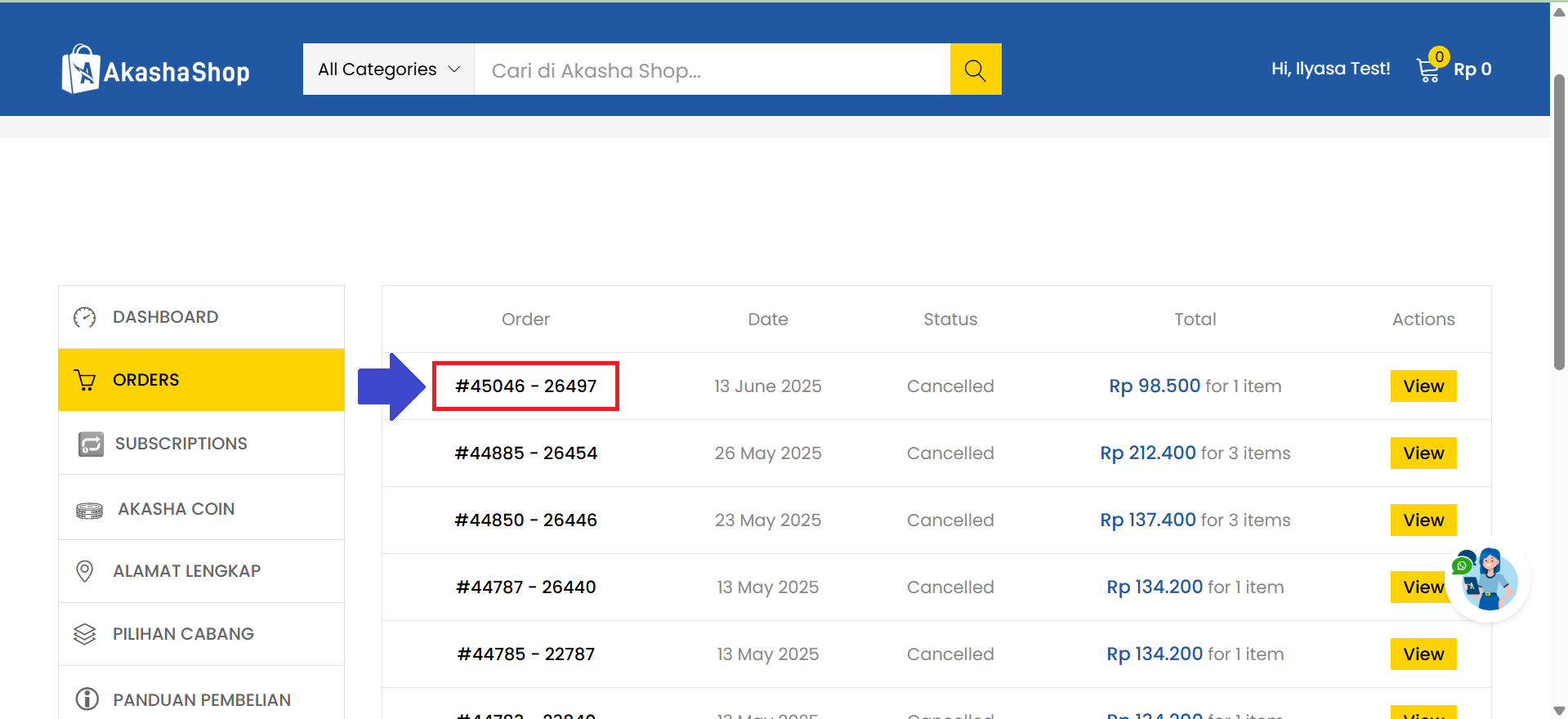Expand the All Categories dropdown
The width and height of the screenshot is (1568, 719).
388,69
